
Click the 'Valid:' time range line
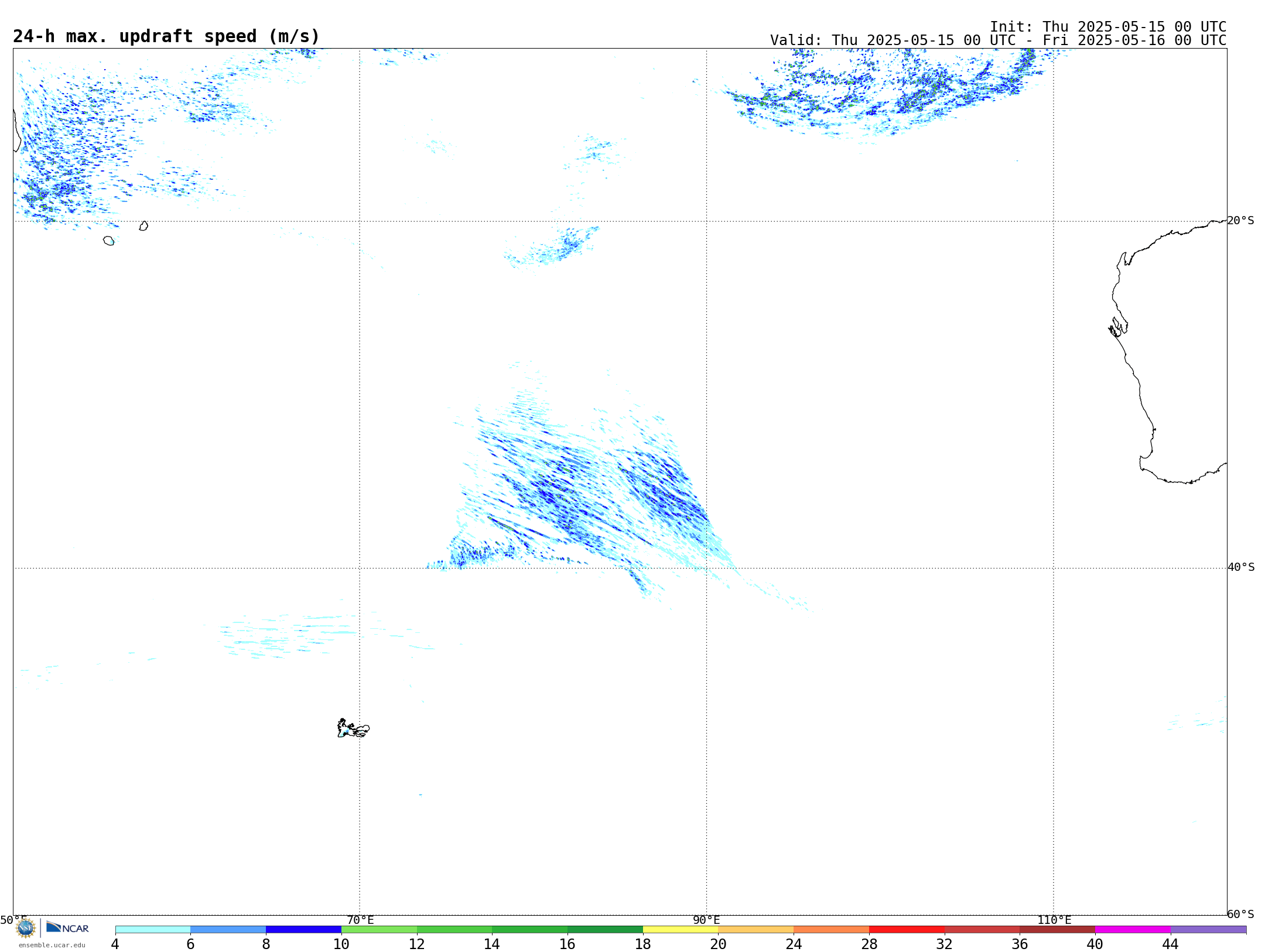[x=998, y=40]
